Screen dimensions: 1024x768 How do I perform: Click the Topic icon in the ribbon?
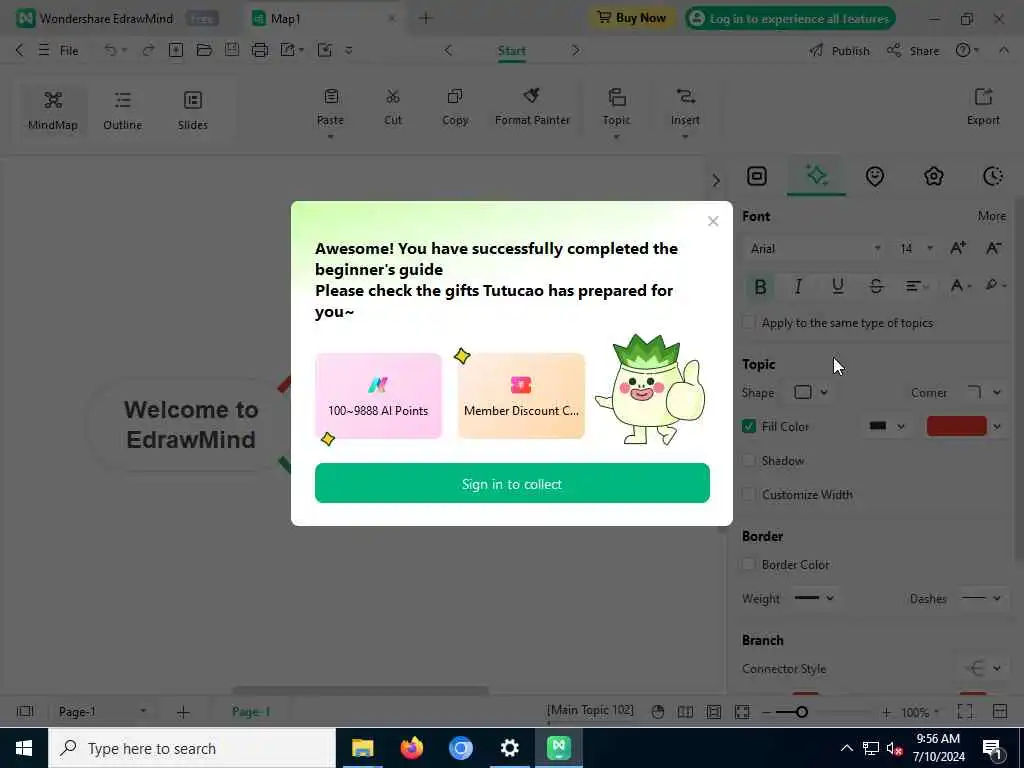616,97
